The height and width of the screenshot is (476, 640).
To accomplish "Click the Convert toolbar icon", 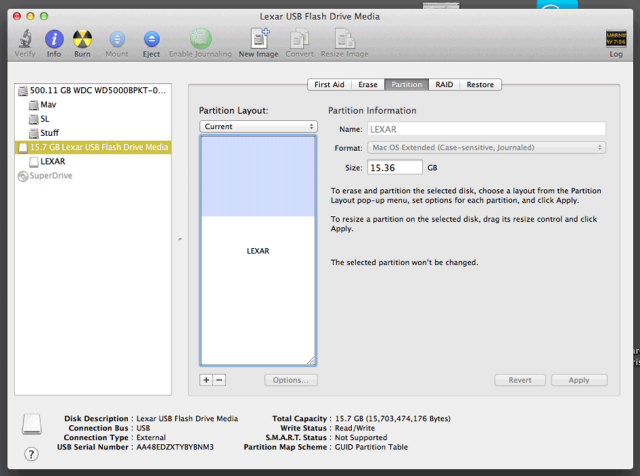I will (x=300, y=39).
